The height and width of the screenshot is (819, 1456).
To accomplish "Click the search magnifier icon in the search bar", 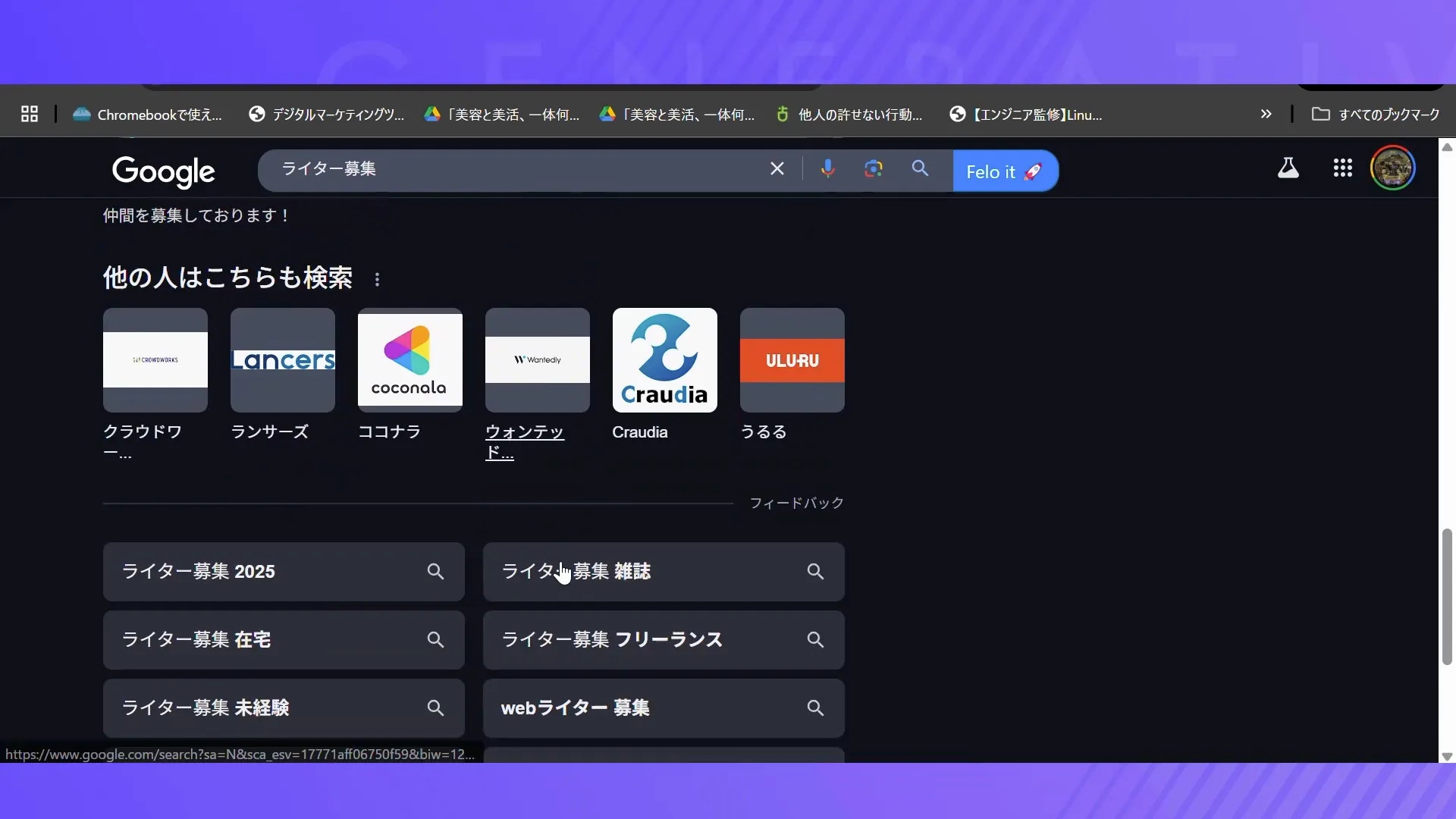I will coord(920,168).
